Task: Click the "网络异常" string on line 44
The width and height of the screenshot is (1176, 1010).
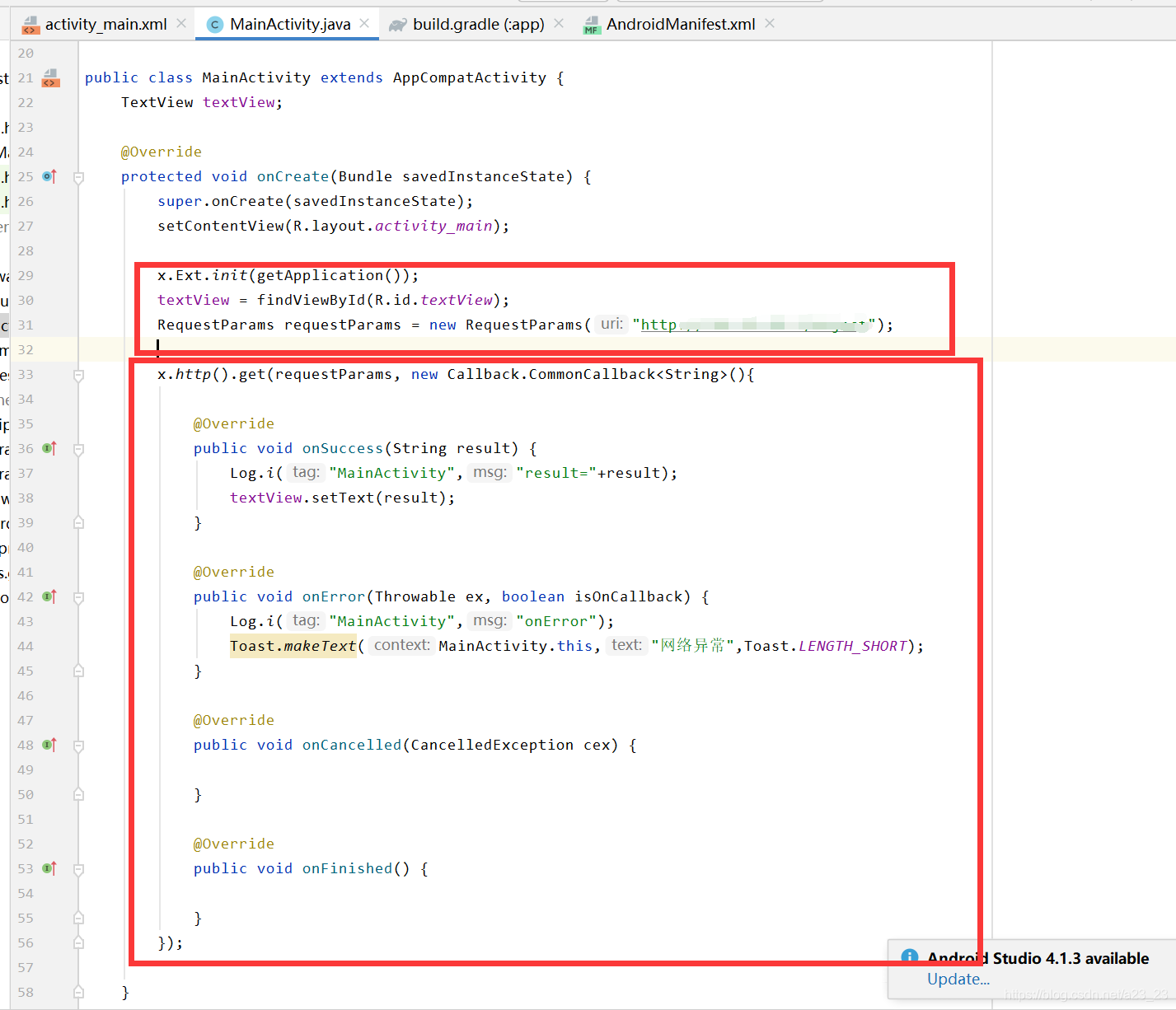Action: 692,646
